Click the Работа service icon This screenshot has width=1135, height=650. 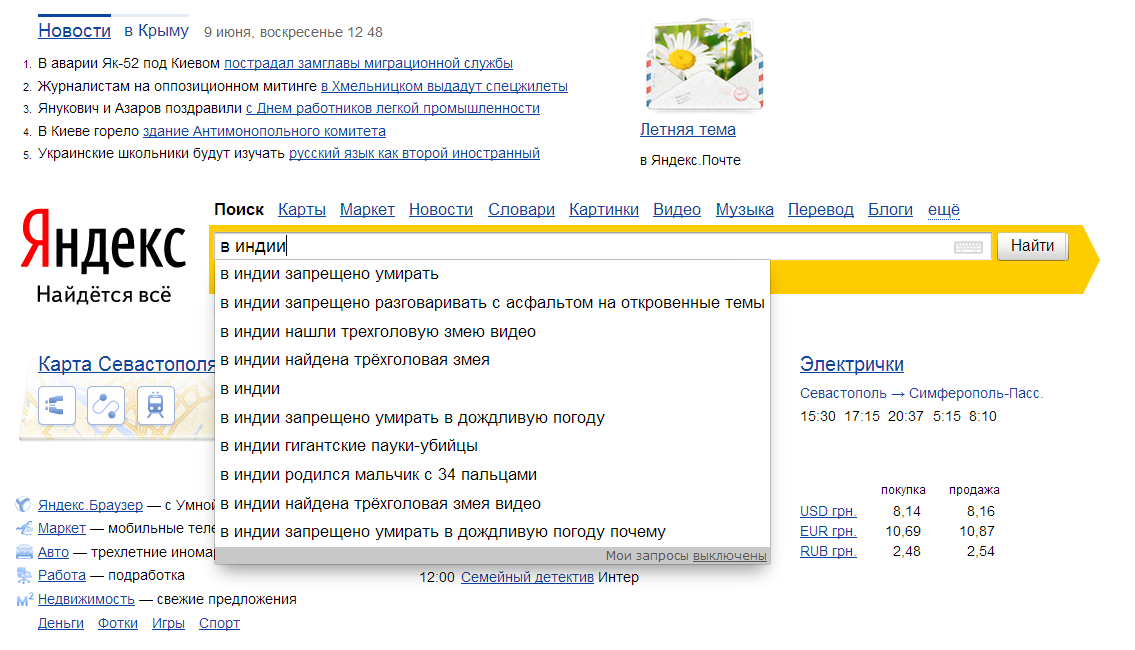coord(24,575)
